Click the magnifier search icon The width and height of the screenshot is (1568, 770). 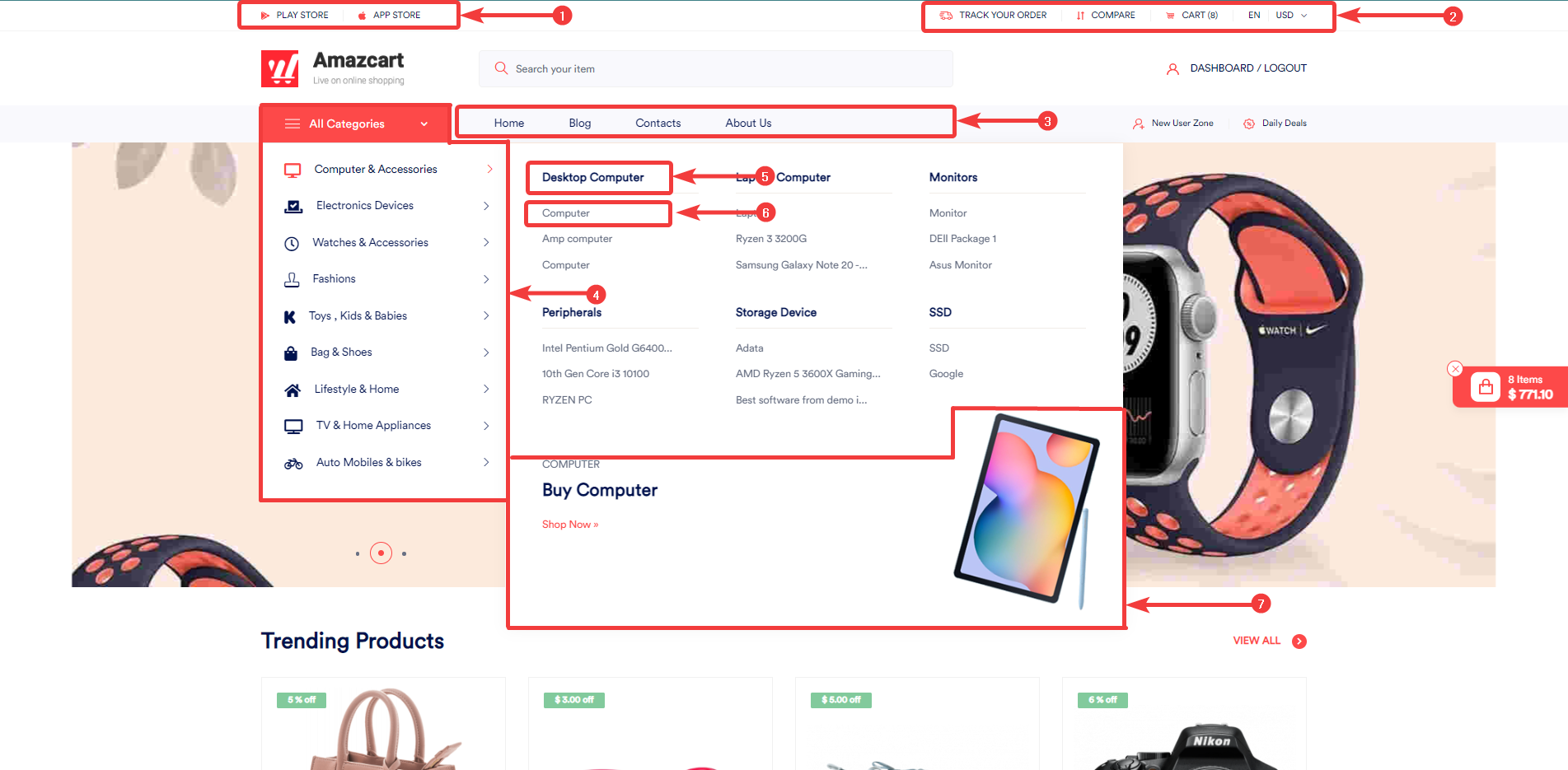click(x=501, y=68)
